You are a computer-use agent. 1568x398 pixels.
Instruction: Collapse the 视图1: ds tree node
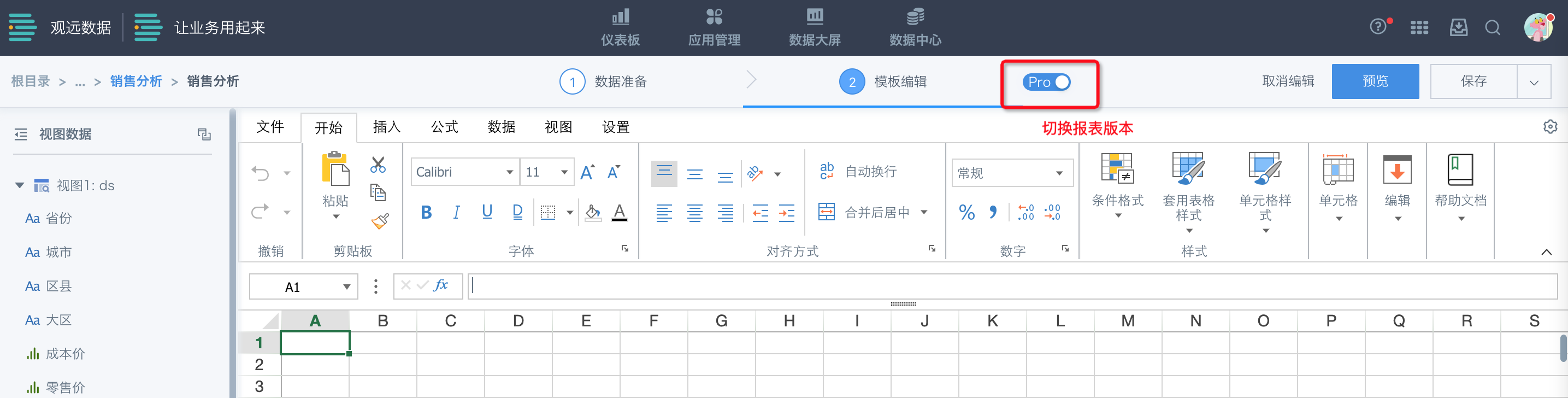pos(20,185)
